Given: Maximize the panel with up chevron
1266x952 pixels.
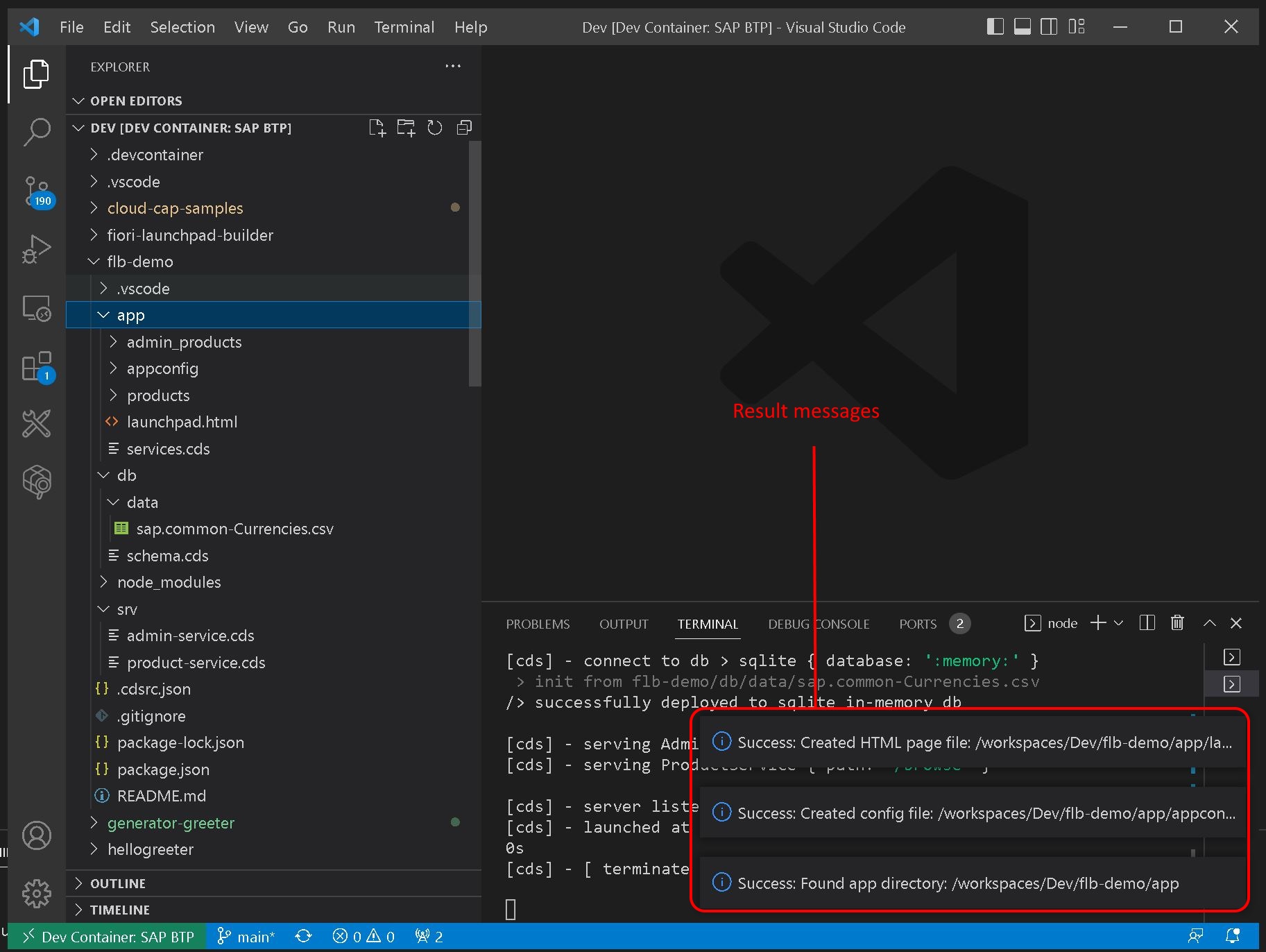Looking at the screenshot, I should [1209, 623].
